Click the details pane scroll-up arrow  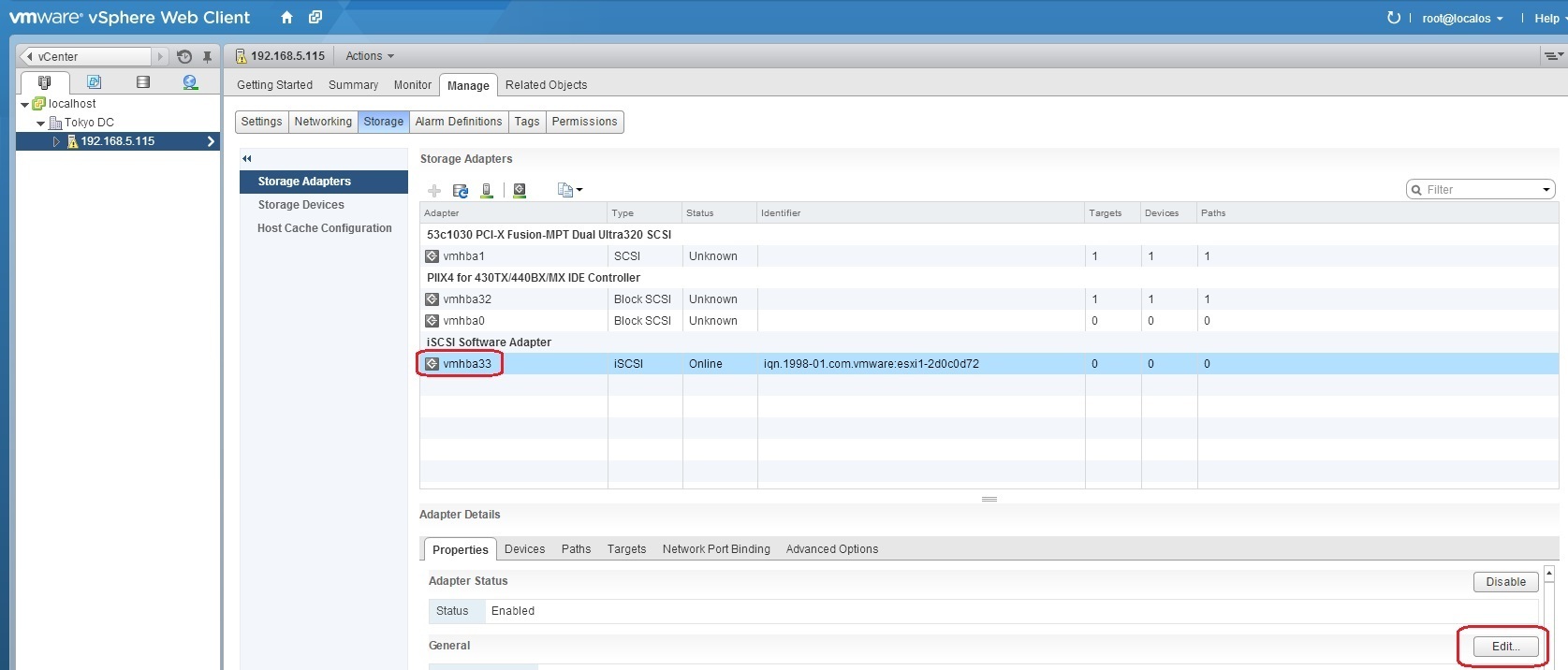[x=1549, y=573]
